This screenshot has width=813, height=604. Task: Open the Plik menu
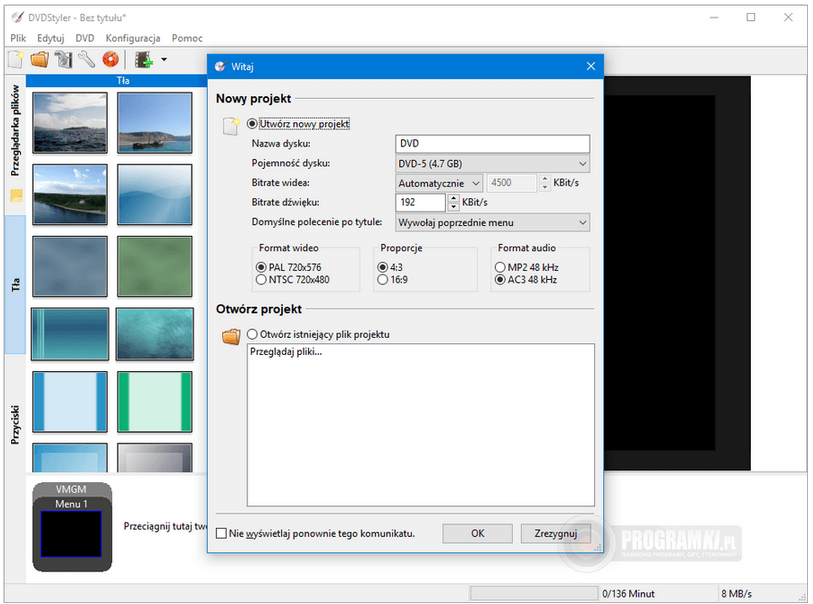[18, 38]
